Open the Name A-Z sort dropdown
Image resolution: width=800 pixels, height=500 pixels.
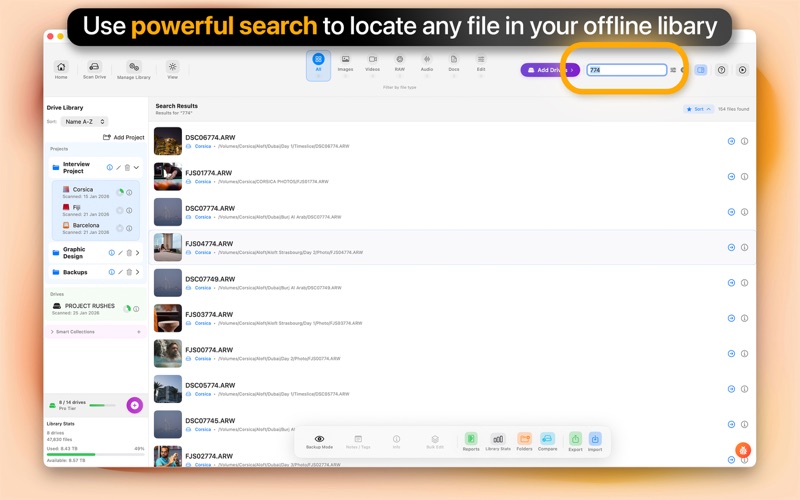click(85, 121)
